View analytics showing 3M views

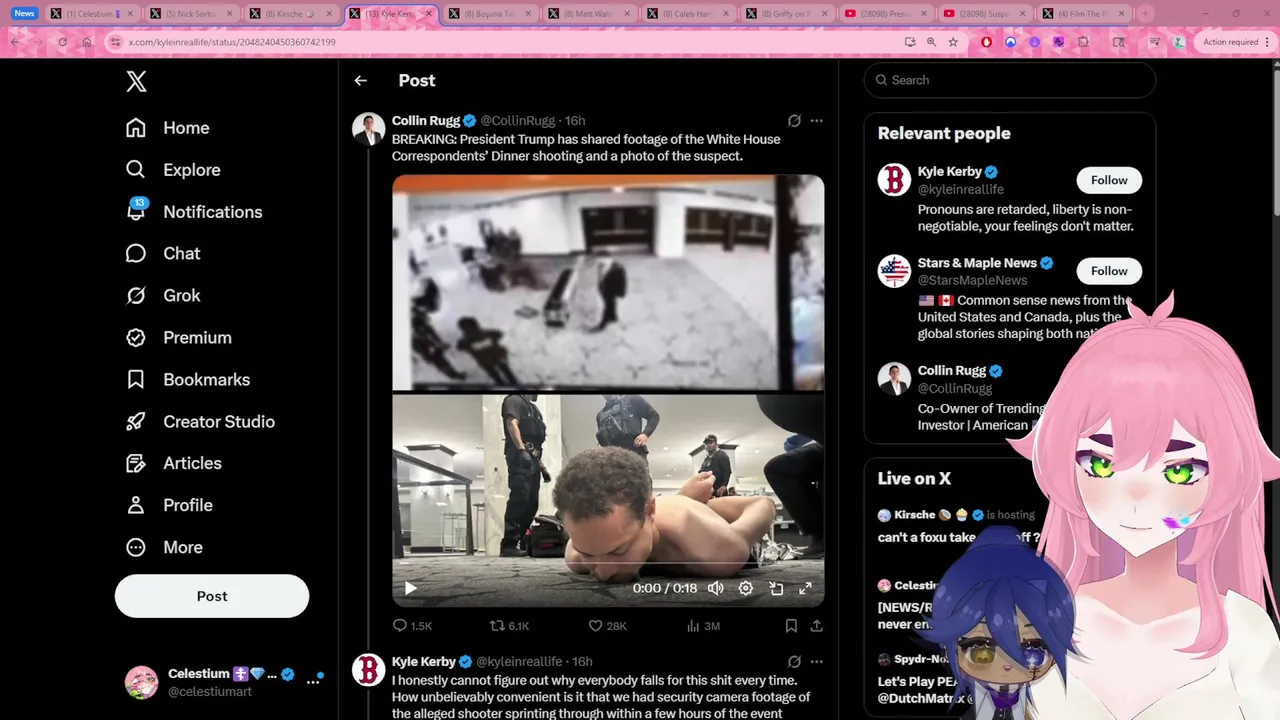[704, 626]
